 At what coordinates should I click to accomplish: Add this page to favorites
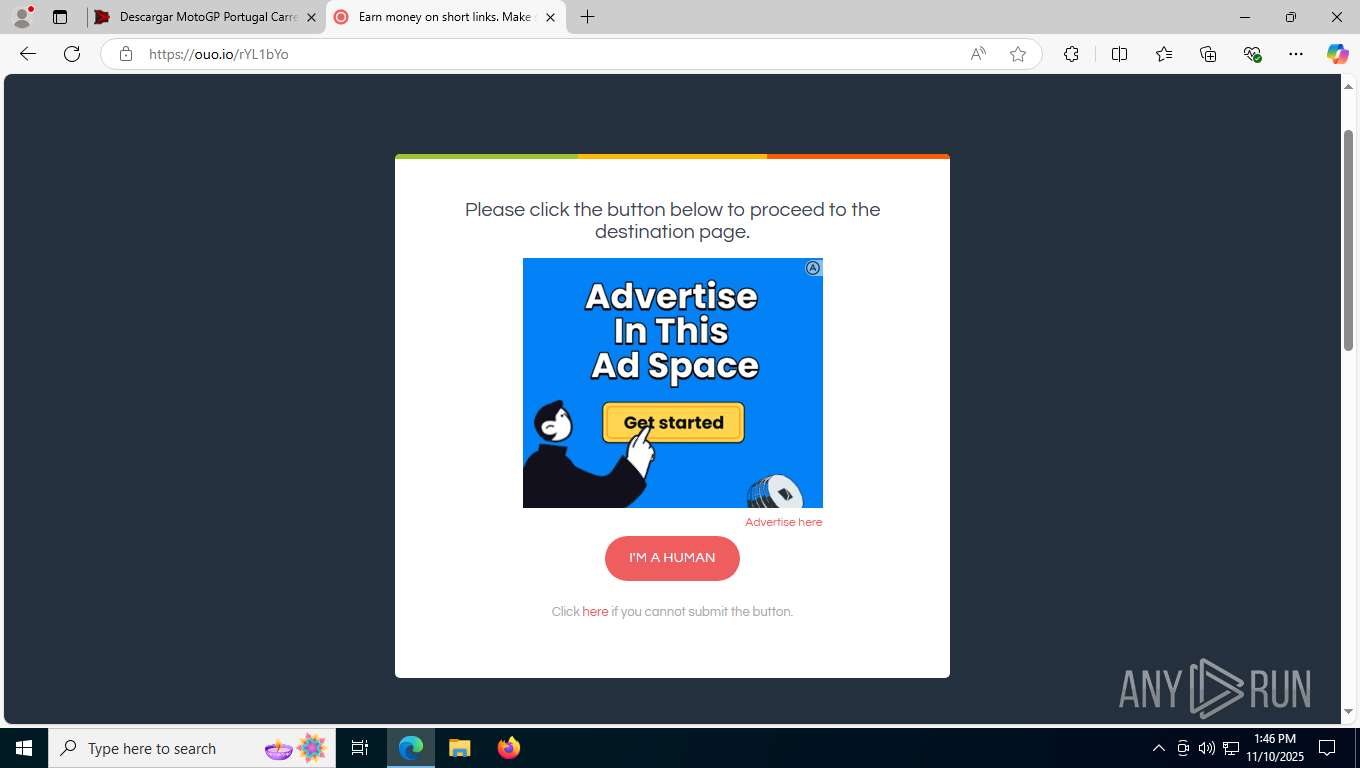(1018, 54)
